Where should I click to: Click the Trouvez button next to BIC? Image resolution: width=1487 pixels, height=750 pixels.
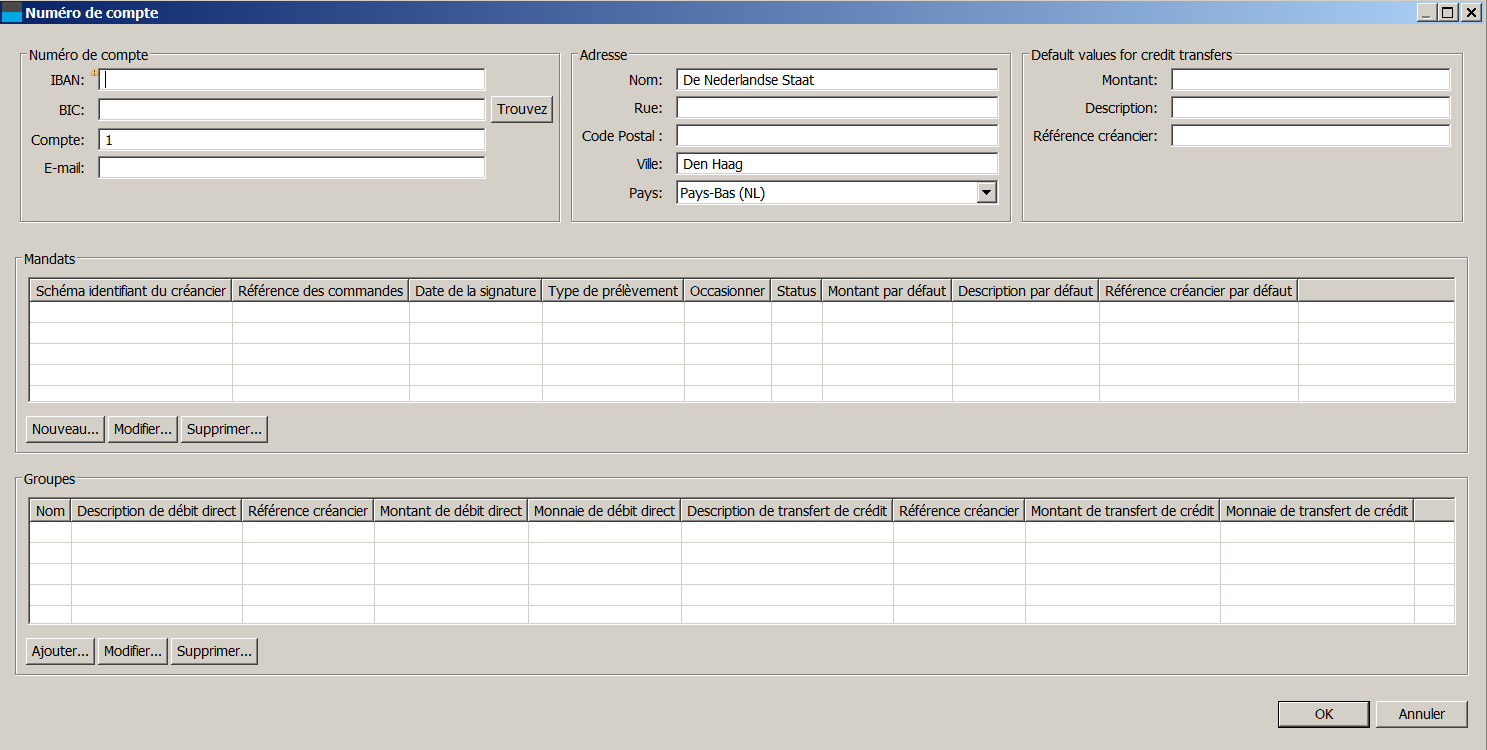coord(522,110)
